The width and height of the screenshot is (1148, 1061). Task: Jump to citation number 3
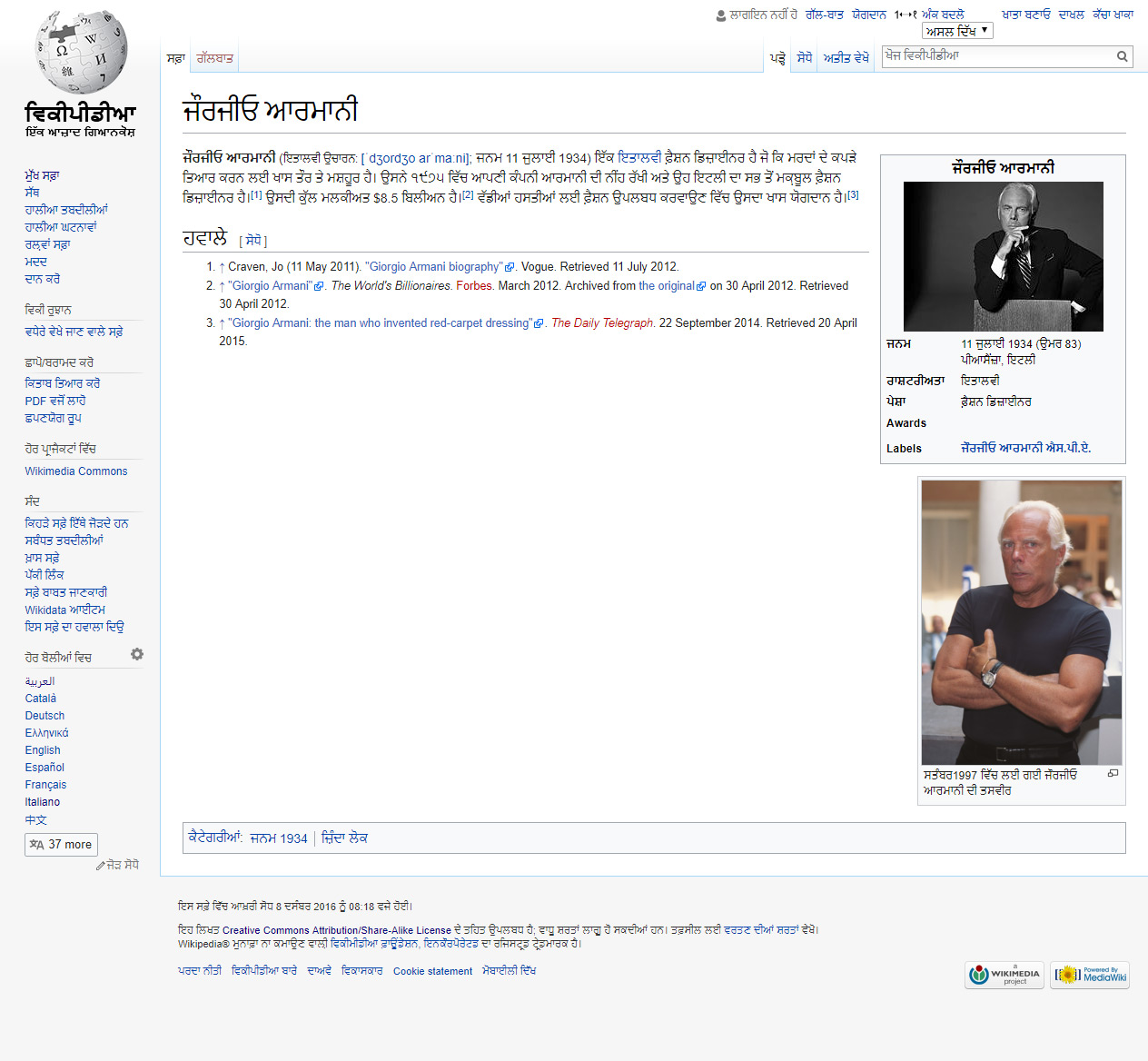point(853,194)
